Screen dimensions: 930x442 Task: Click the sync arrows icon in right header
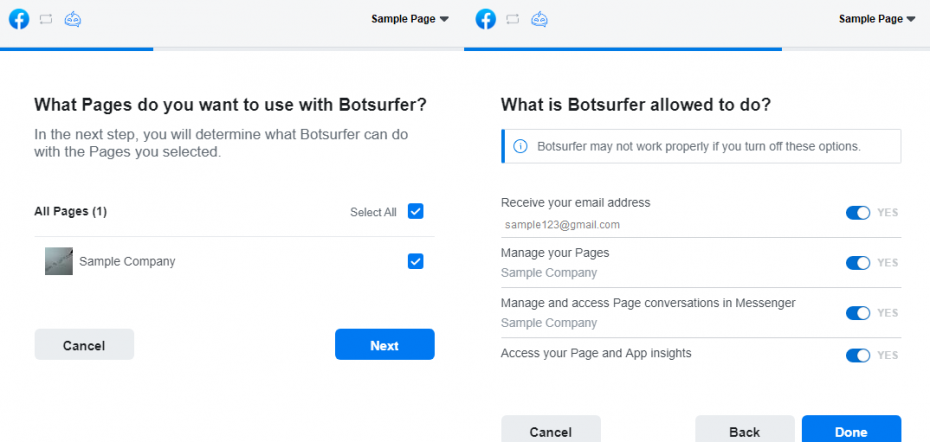(x=512, y=19)
